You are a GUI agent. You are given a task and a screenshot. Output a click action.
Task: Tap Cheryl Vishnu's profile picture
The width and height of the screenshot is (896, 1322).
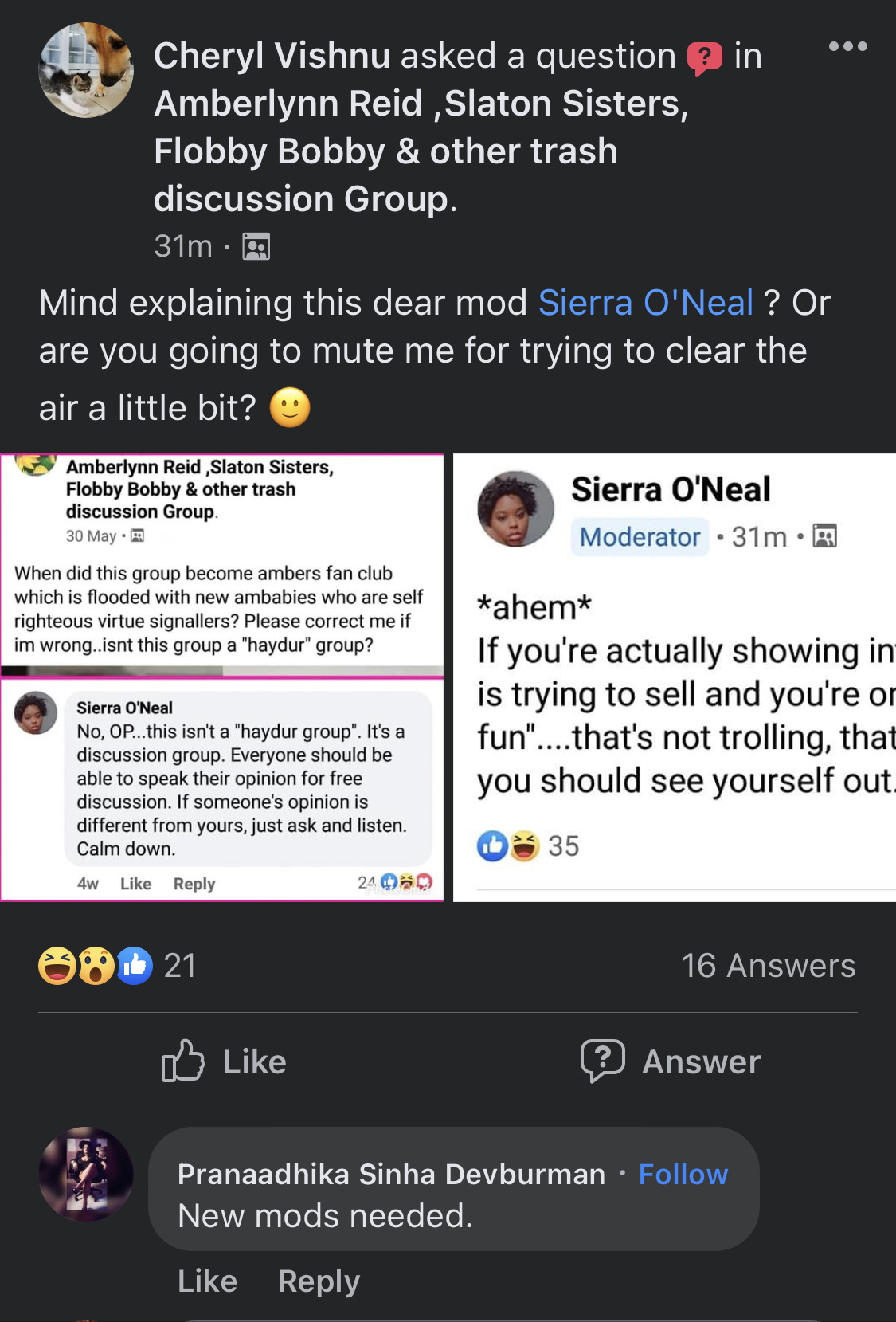86,70
